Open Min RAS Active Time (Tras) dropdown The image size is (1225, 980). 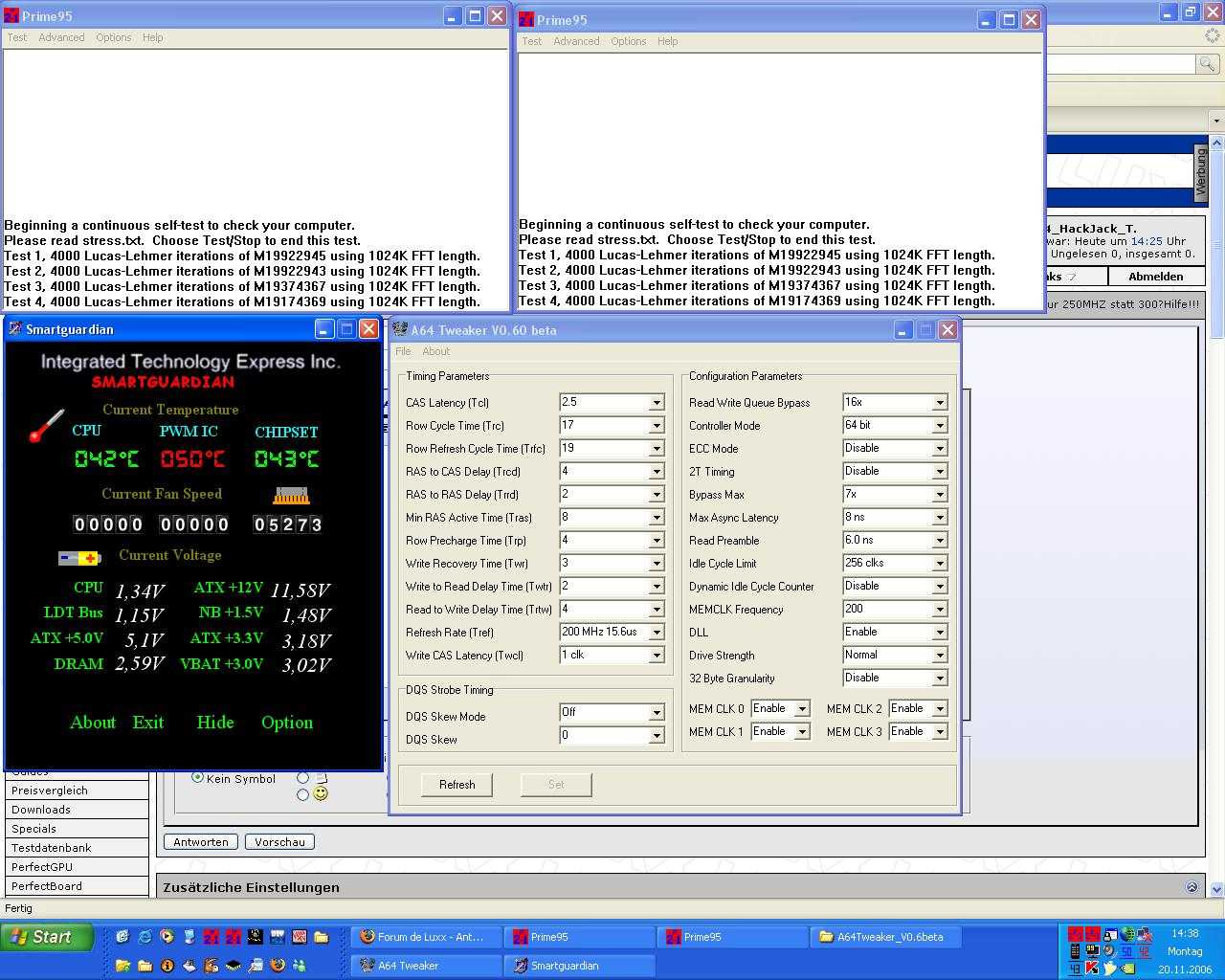657,518
